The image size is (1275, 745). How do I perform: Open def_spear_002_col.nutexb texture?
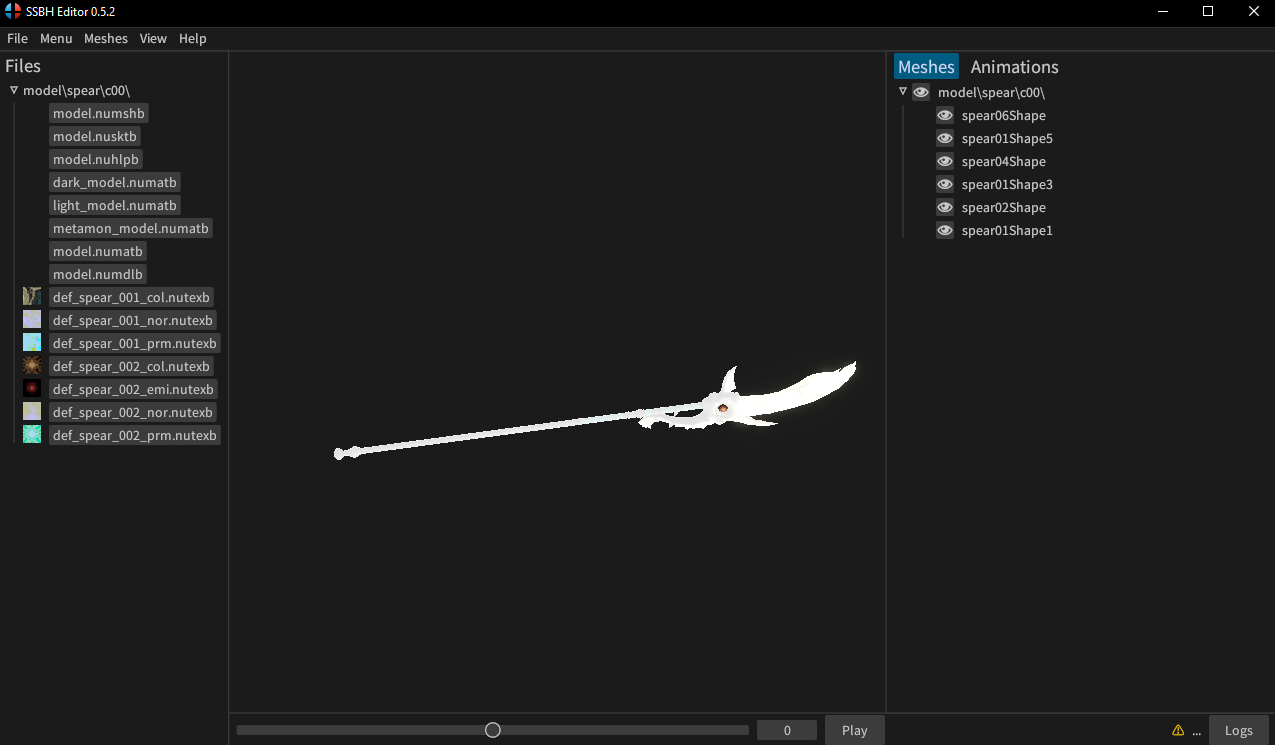[x=132, y=366]
